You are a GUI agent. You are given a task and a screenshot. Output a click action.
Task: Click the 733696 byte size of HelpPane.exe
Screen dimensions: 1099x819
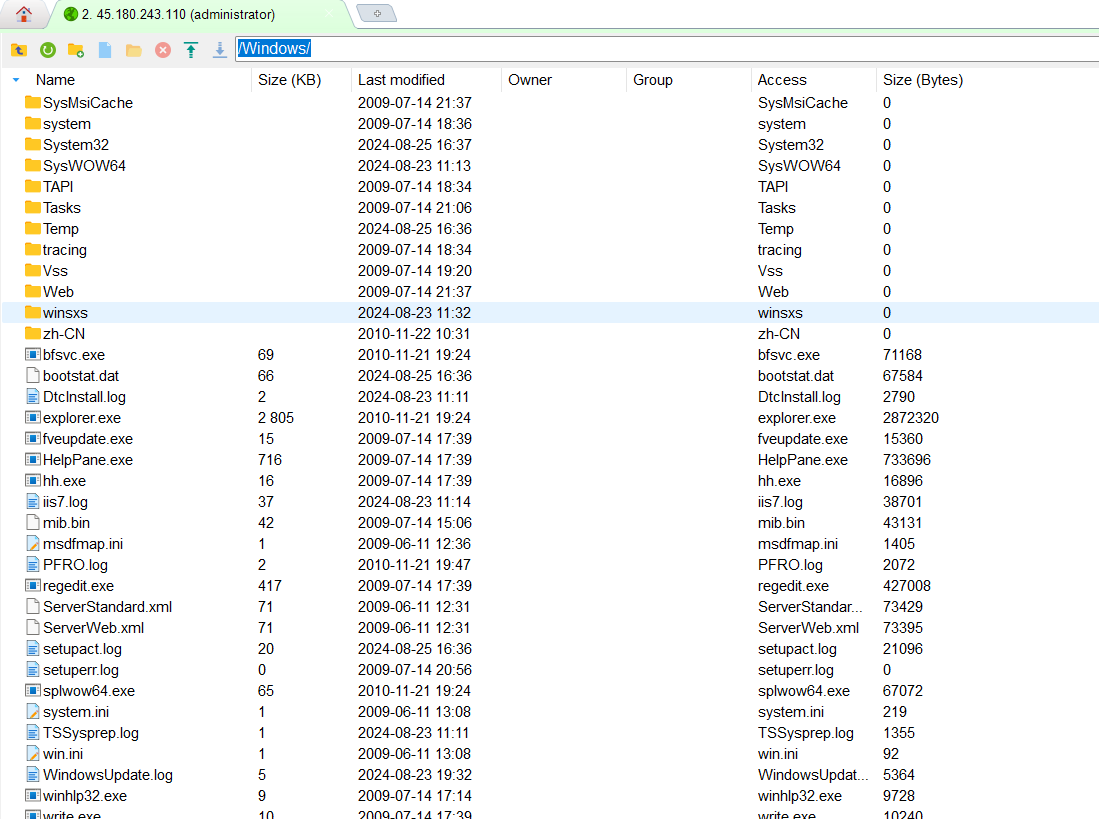point(906,460)
